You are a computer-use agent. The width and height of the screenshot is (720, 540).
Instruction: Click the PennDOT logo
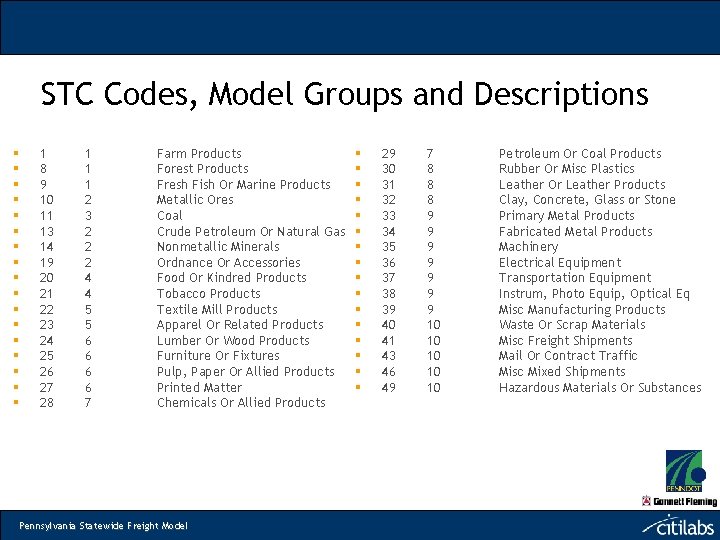[686, 471]
